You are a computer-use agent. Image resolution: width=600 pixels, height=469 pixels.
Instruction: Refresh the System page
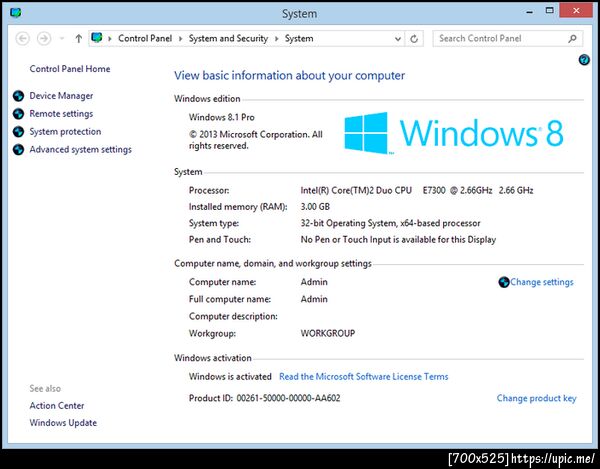click(x=414, y=39)
